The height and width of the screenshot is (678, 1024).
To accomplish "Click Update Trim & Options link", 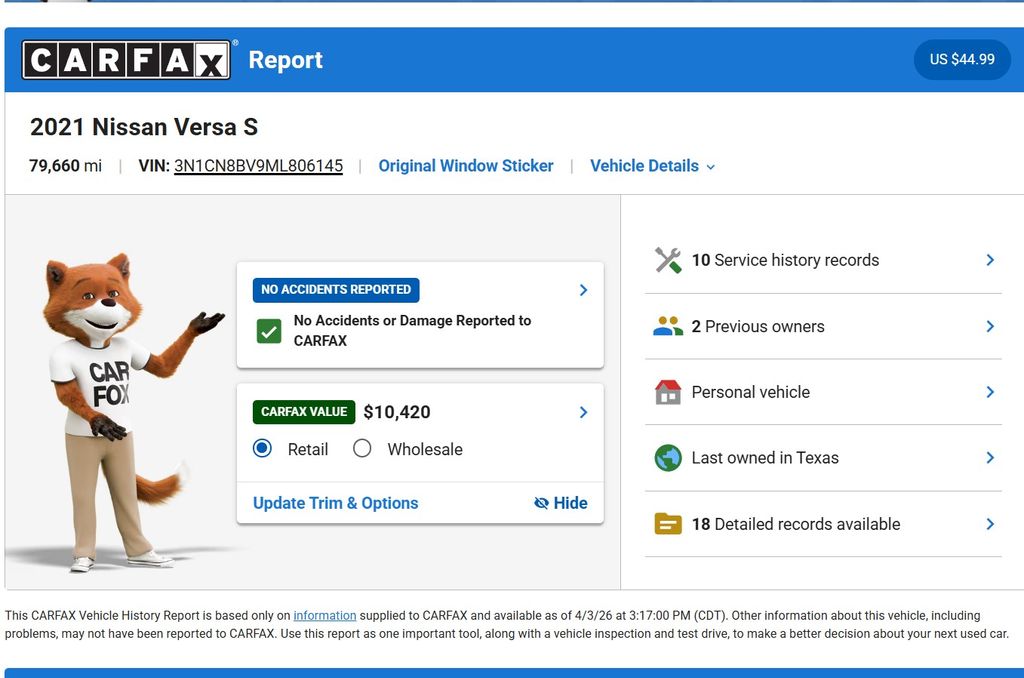I will coord(335,503).
